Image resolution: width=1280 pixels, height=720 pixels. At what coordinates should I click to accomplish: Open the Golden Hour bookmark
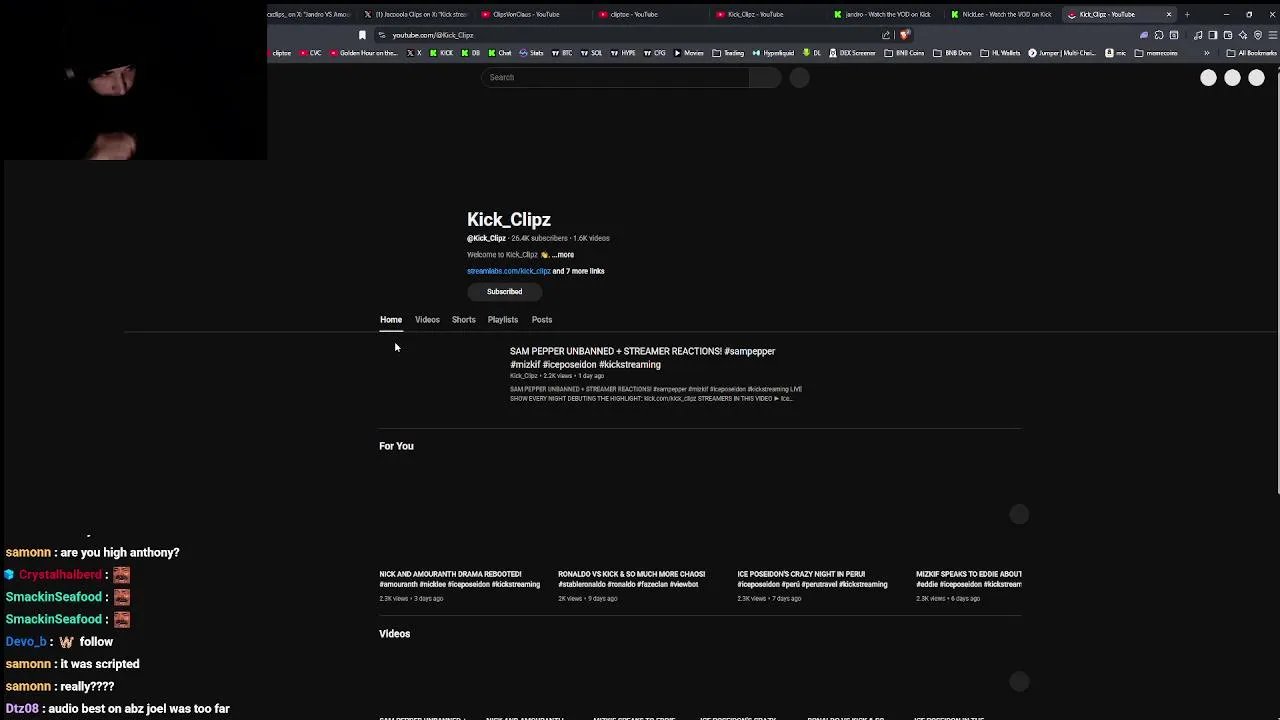point(363,53)
